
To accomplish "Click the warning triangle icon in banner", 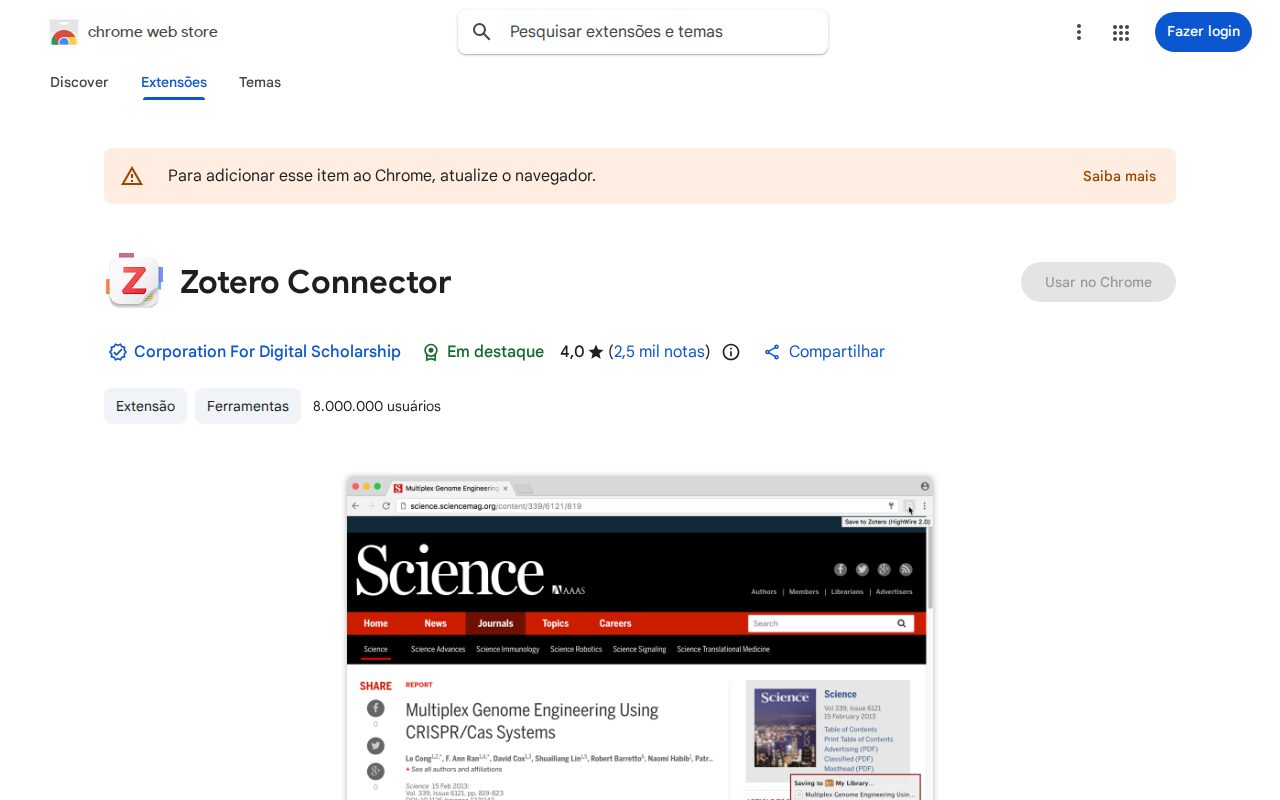I will (132, 176).
